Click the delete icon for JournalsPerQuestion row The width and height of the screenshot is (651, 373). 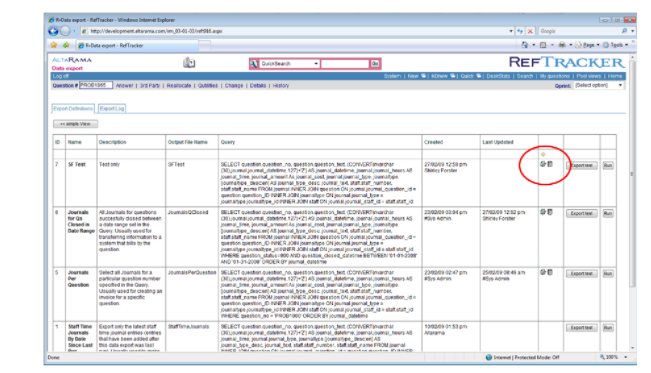tap(550, 272)
